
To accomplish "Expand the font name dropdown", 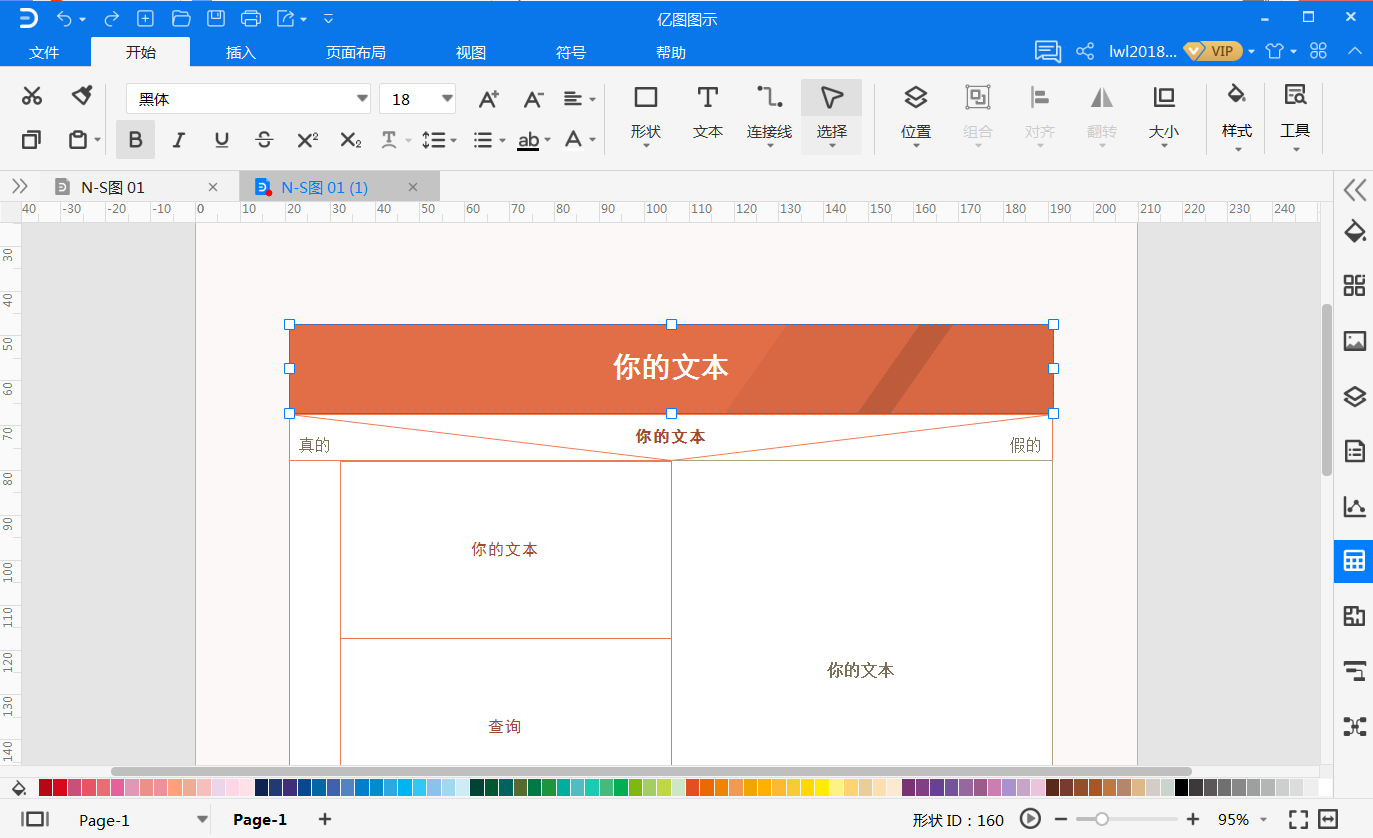I will coord(362,98).
